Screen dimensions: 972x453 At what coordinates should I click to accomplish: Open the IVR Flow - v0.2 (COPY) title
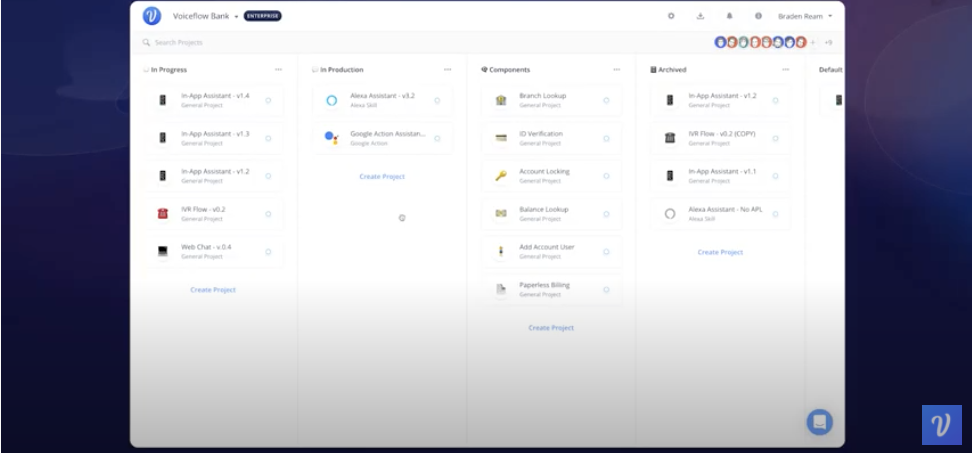(722, 134)
